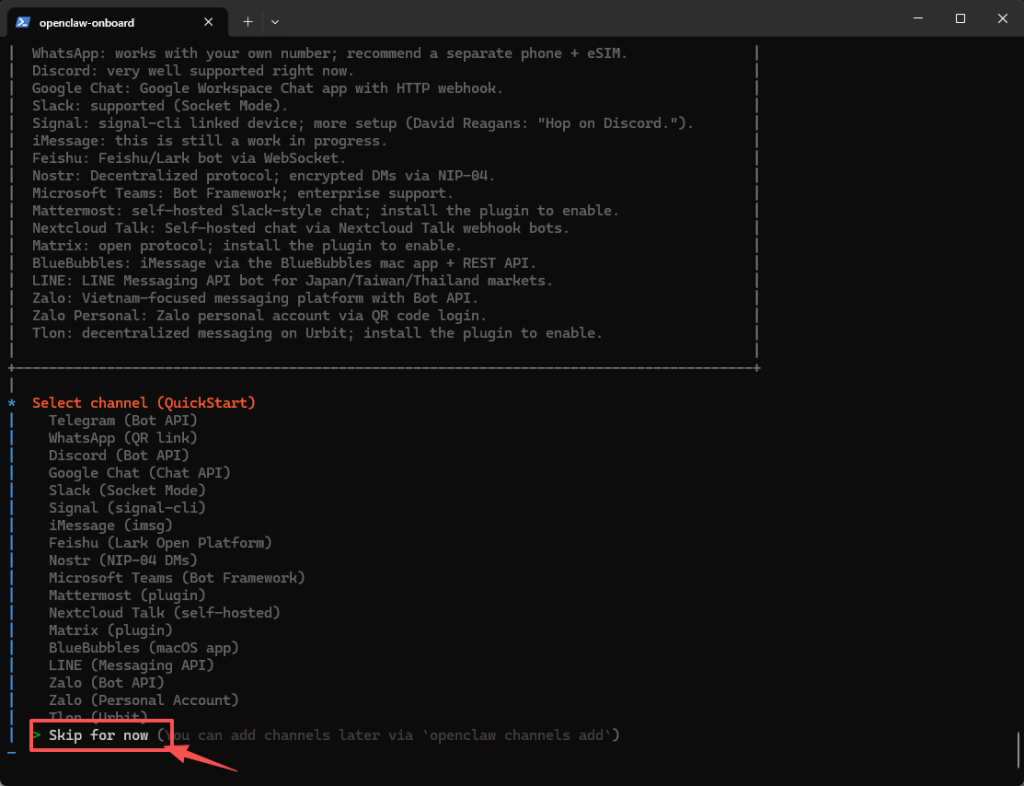Click the Matrix open protocol line

point(247,246)
